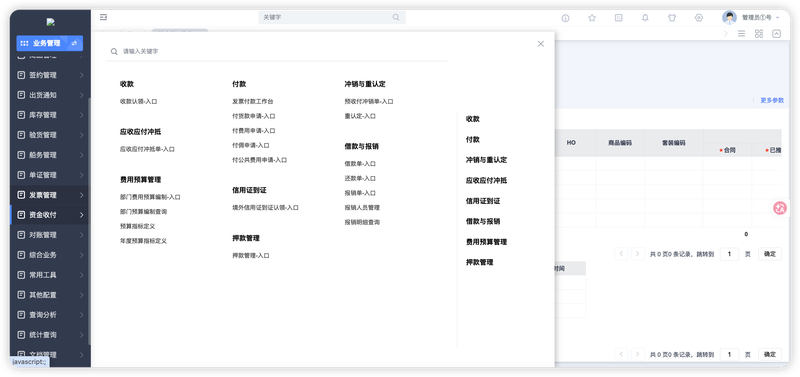
Task: Open 付公共费用申请-入口 link
Action: coord(260,160)
